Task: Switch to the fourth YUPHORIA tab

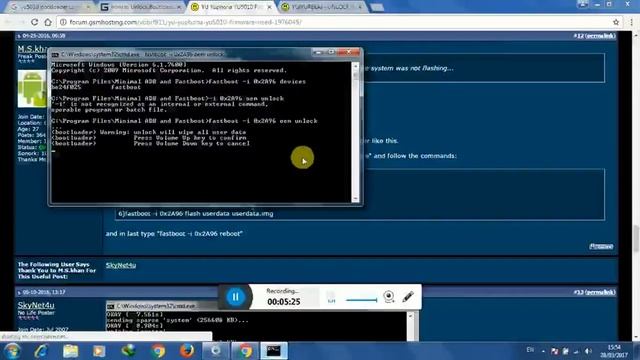Action: click(x=322, y=7)
